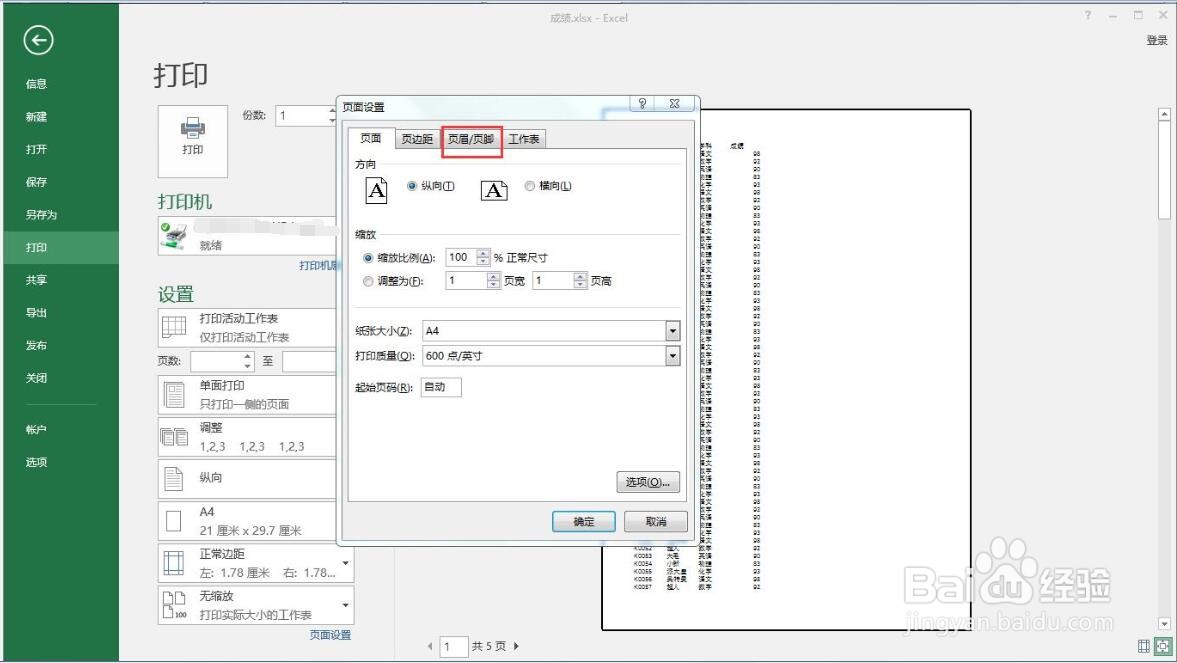Image resolution: width=1177 pixels, height=663 pixels.
Task: Click the dialog help question mark
Action: click(x=642, y=104)
